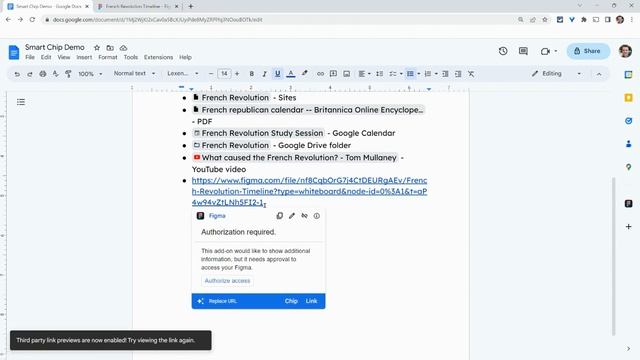Click Authorize access button
Image resolution: width=640 pixels, height=360 pixels.
click(x=227, y=281)
